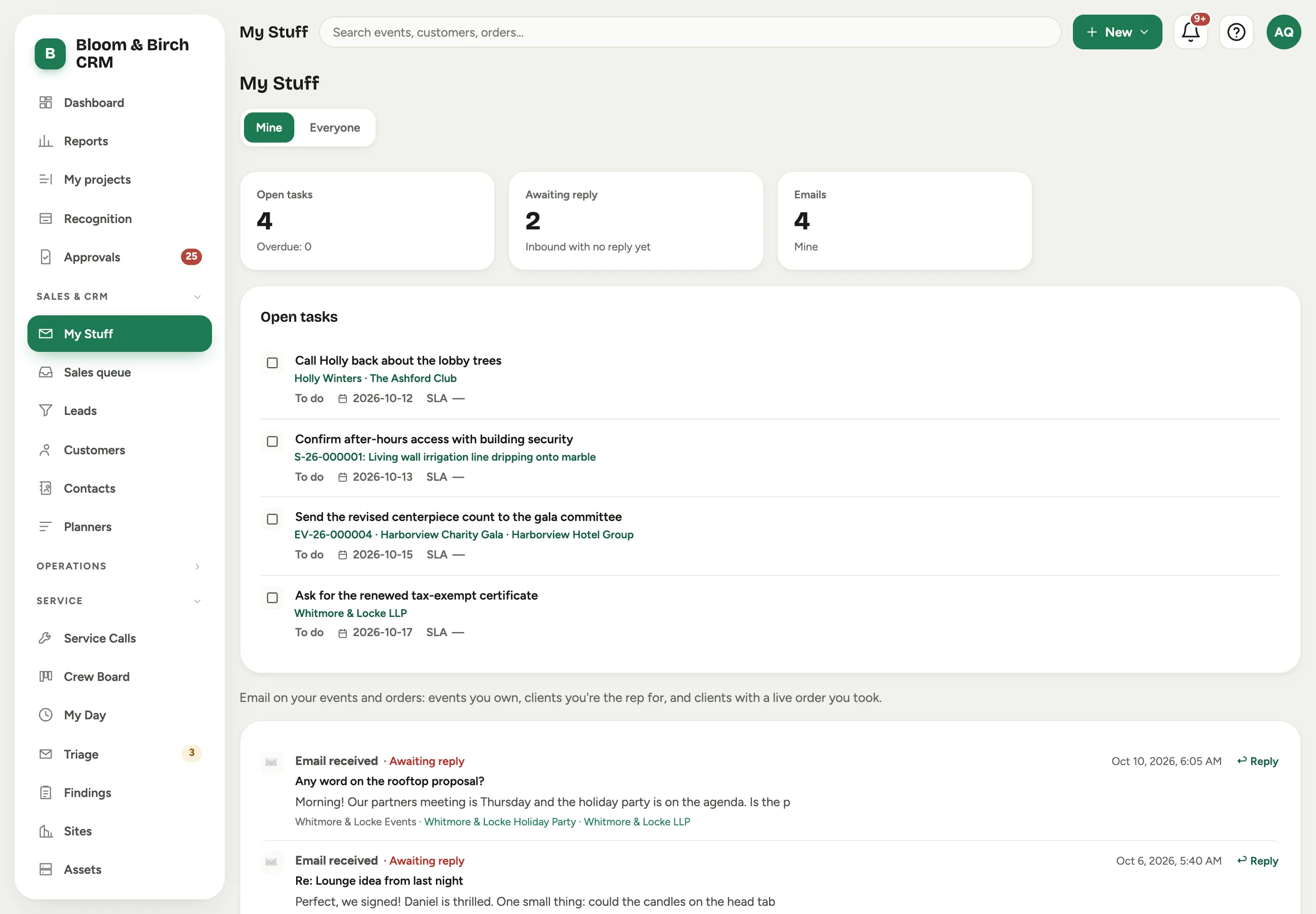Click the Bloom & Birch green B logo
The height and width of the screenshot is (914, 1316).
pyautogui.click(x=50, y=54)
